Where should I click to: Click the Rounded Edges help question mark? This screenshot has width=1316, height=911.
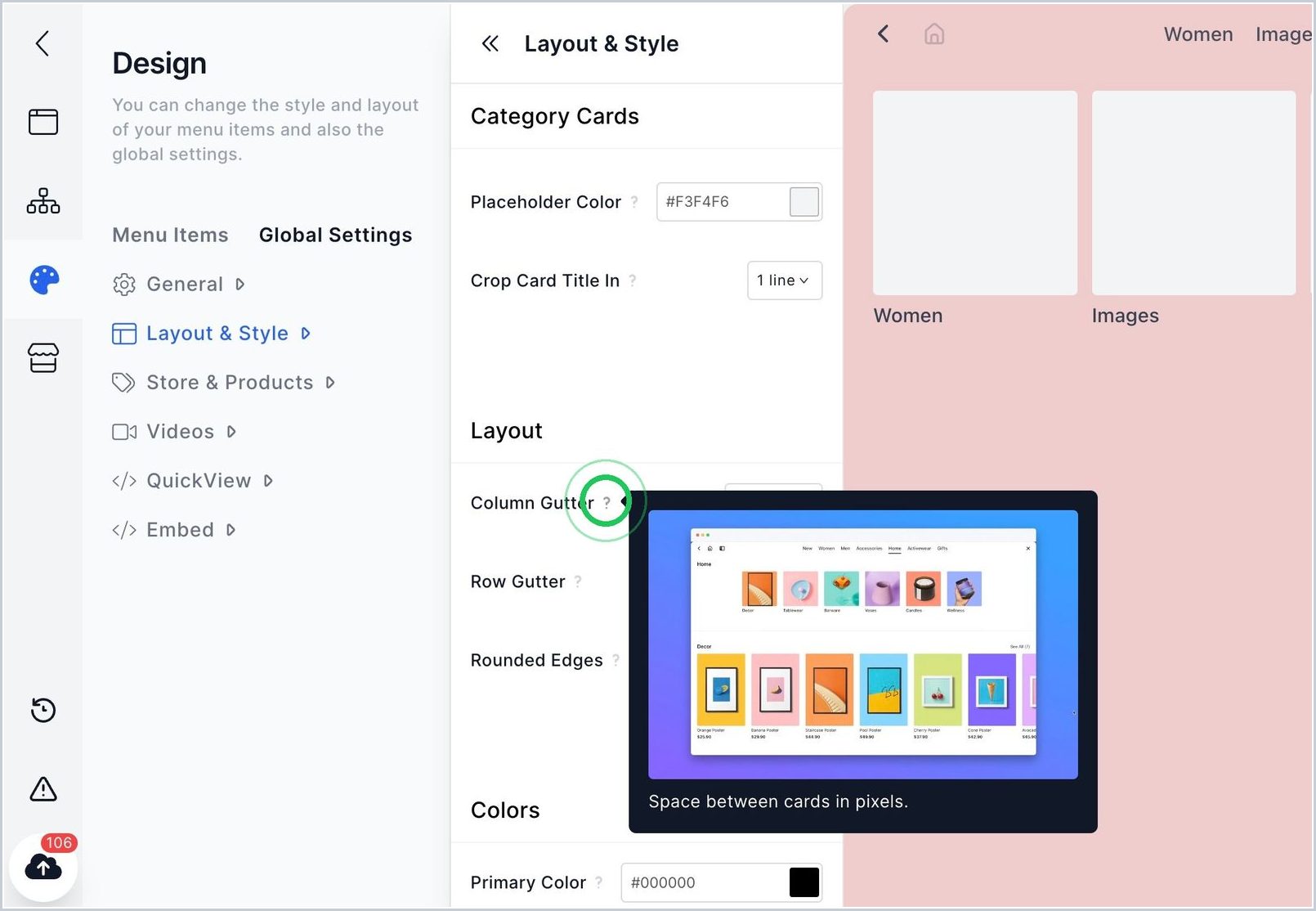(615, 659)
